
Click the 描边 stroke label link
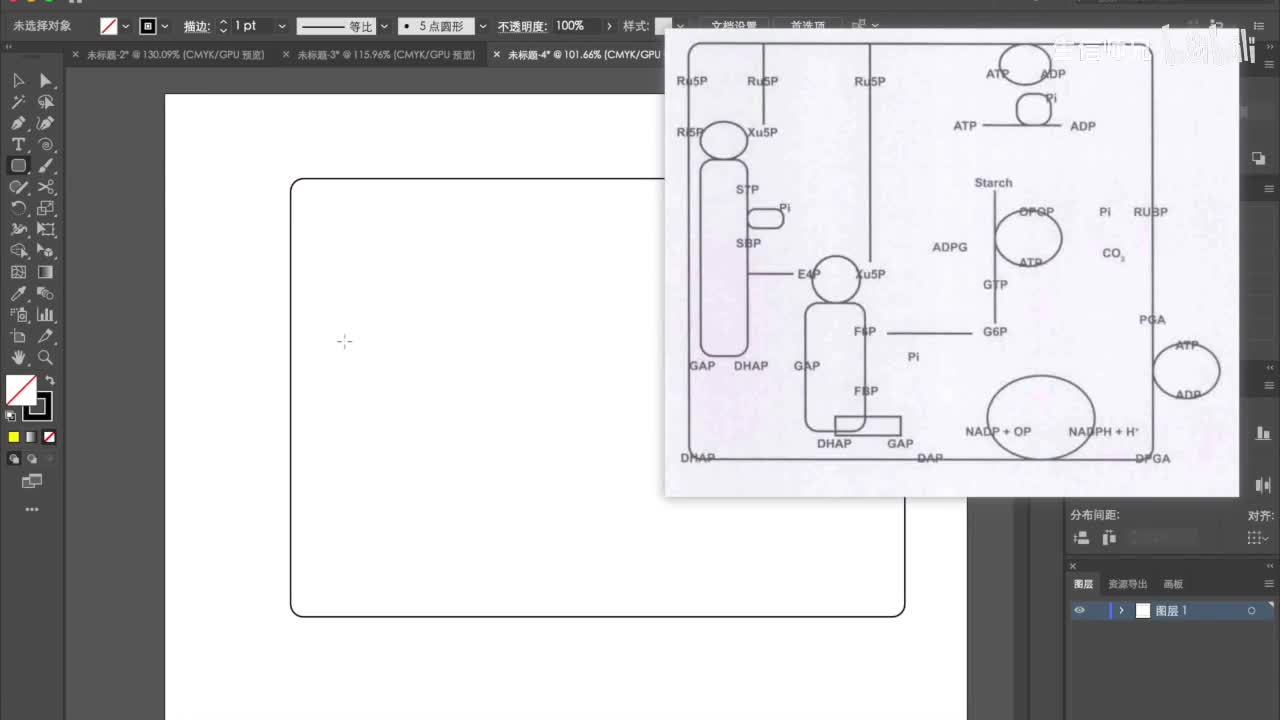tap(196, 26)
